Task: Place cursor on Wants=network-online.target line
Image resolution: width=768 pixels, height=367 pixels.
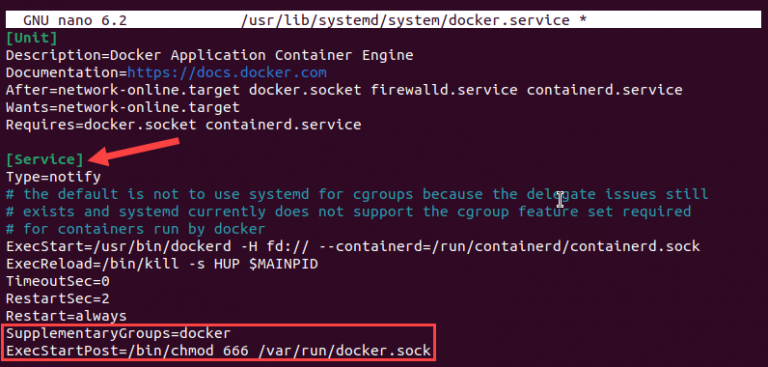Action: coord(123,107)
